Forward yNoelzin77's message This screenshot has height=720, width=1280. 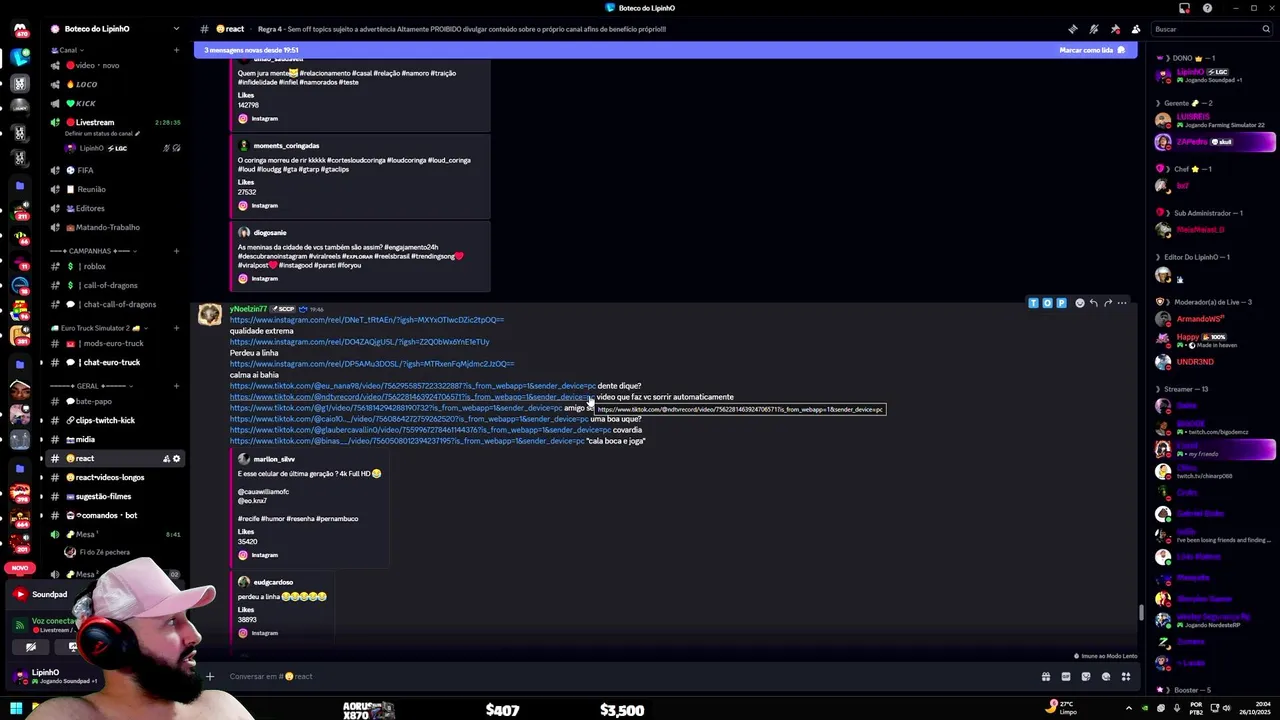1107,303
